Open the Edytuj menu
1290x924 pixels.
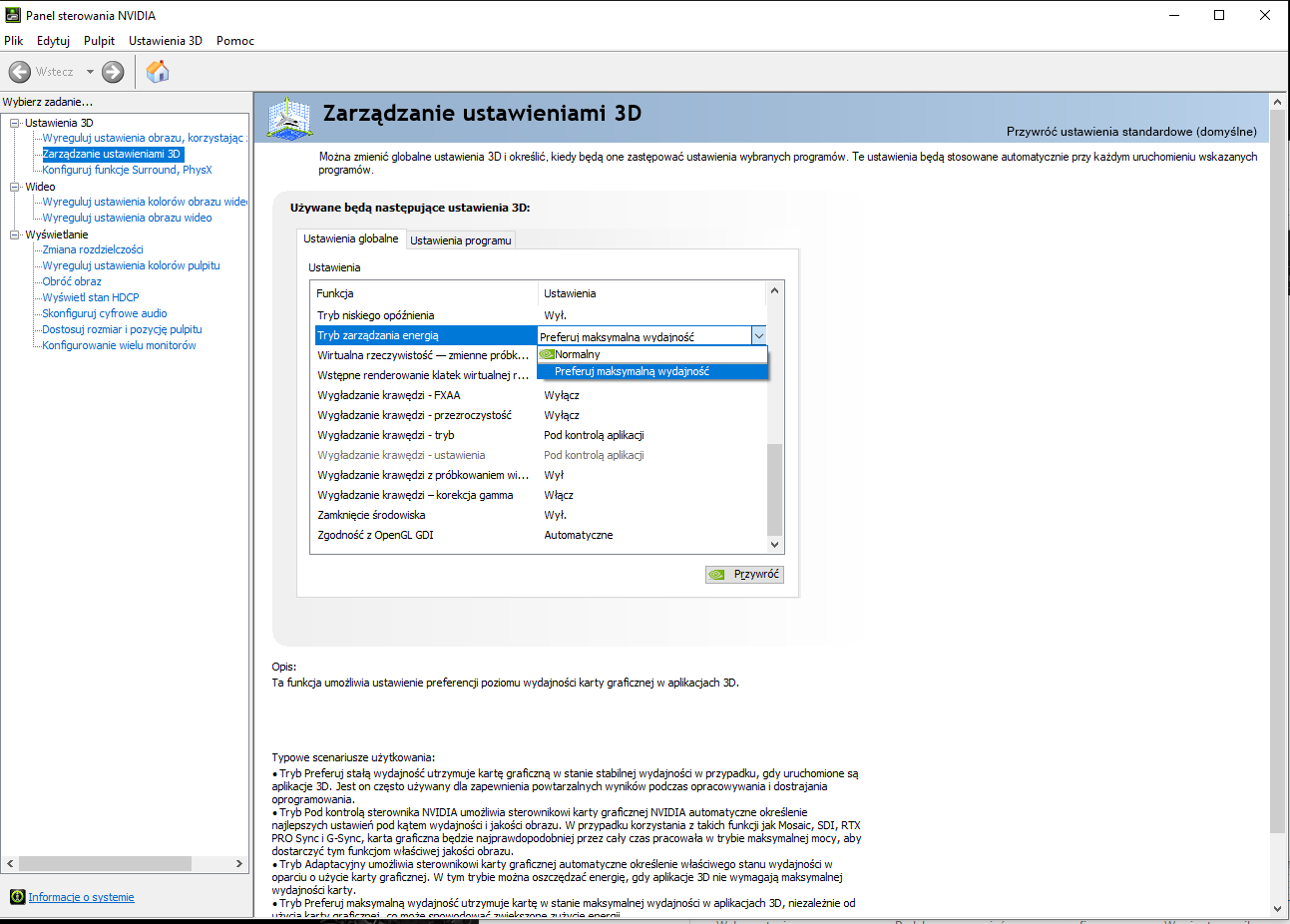(x=53, y=41)
